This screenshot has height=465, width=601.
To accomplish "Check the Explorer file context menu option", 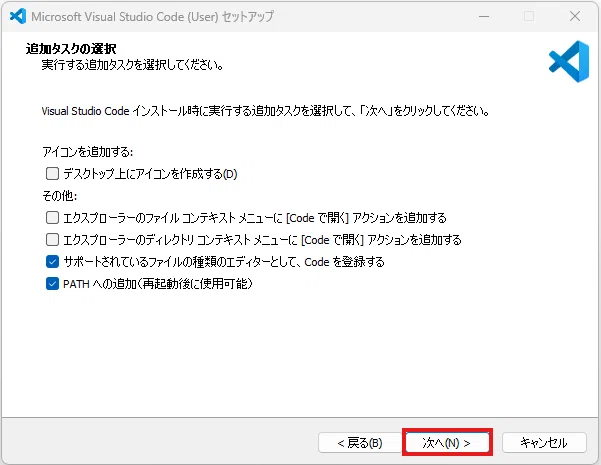I will (x=52, y=218).
